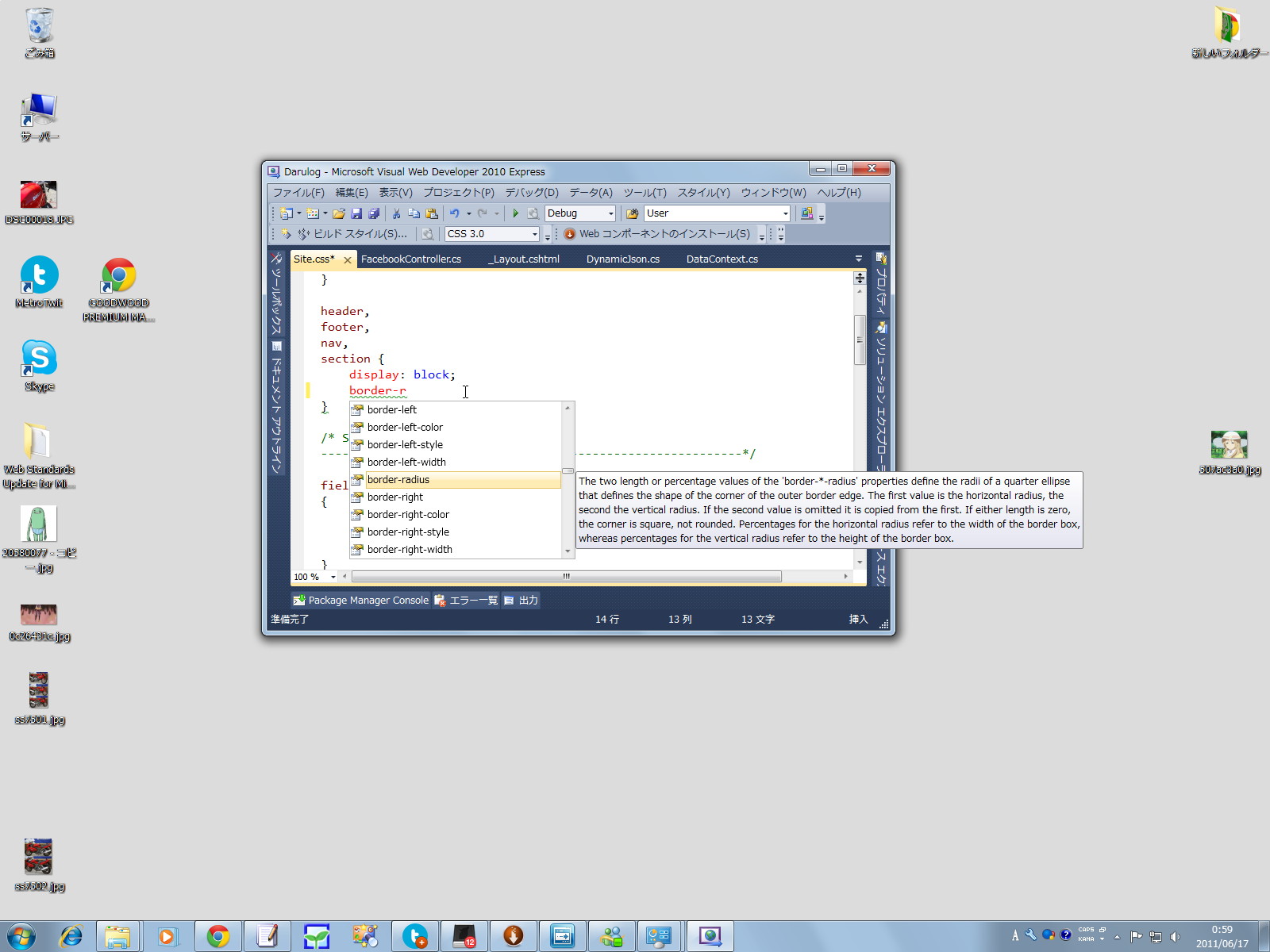Open Google Chrome from the taskbar
Screen dimensions: 1270x952
coord(218,937)
